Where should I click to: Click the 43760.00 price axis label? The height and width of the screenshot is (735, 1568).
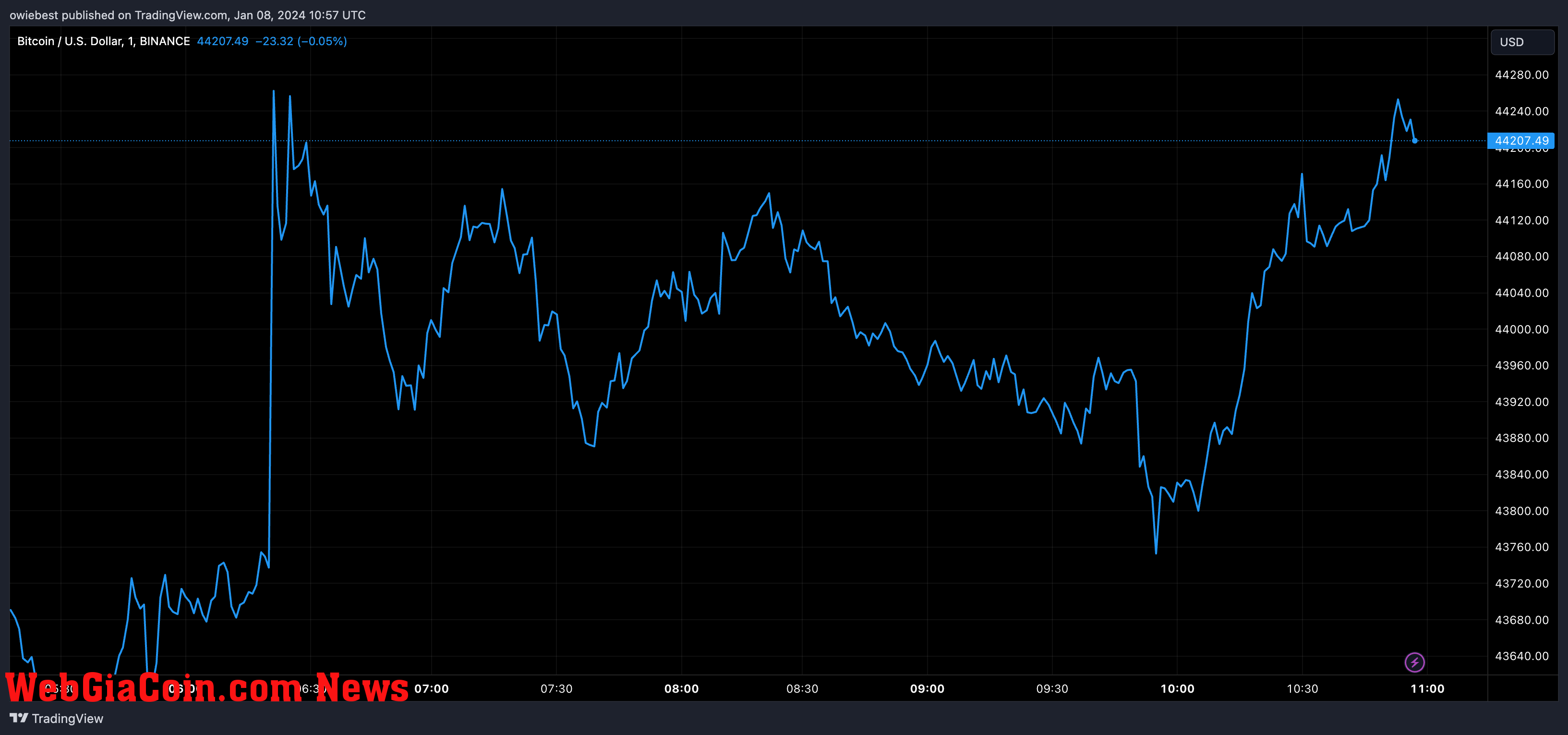coord(1522,547)
